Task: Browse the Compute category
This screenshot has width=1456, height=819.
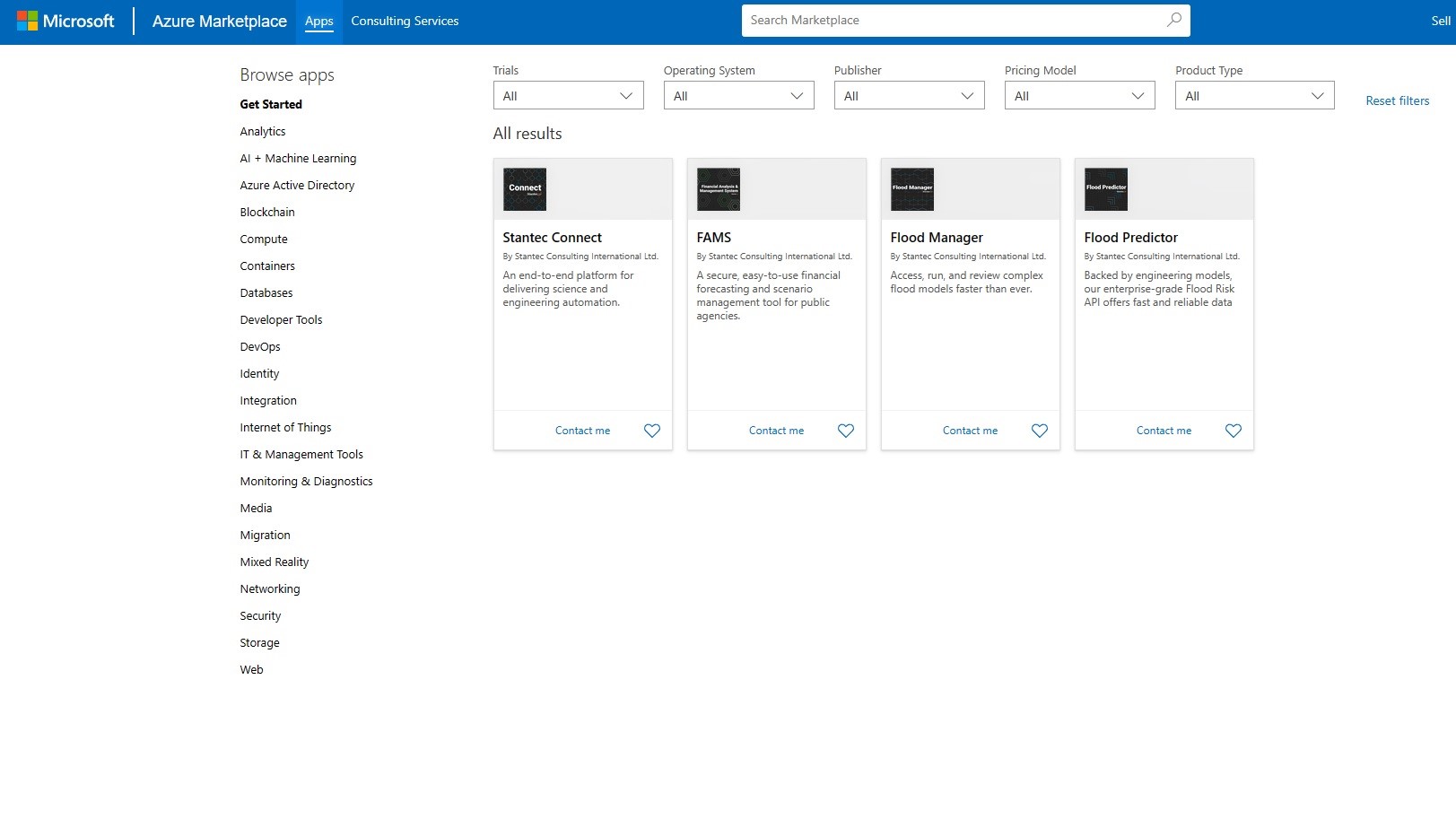Action: [264, 239]
